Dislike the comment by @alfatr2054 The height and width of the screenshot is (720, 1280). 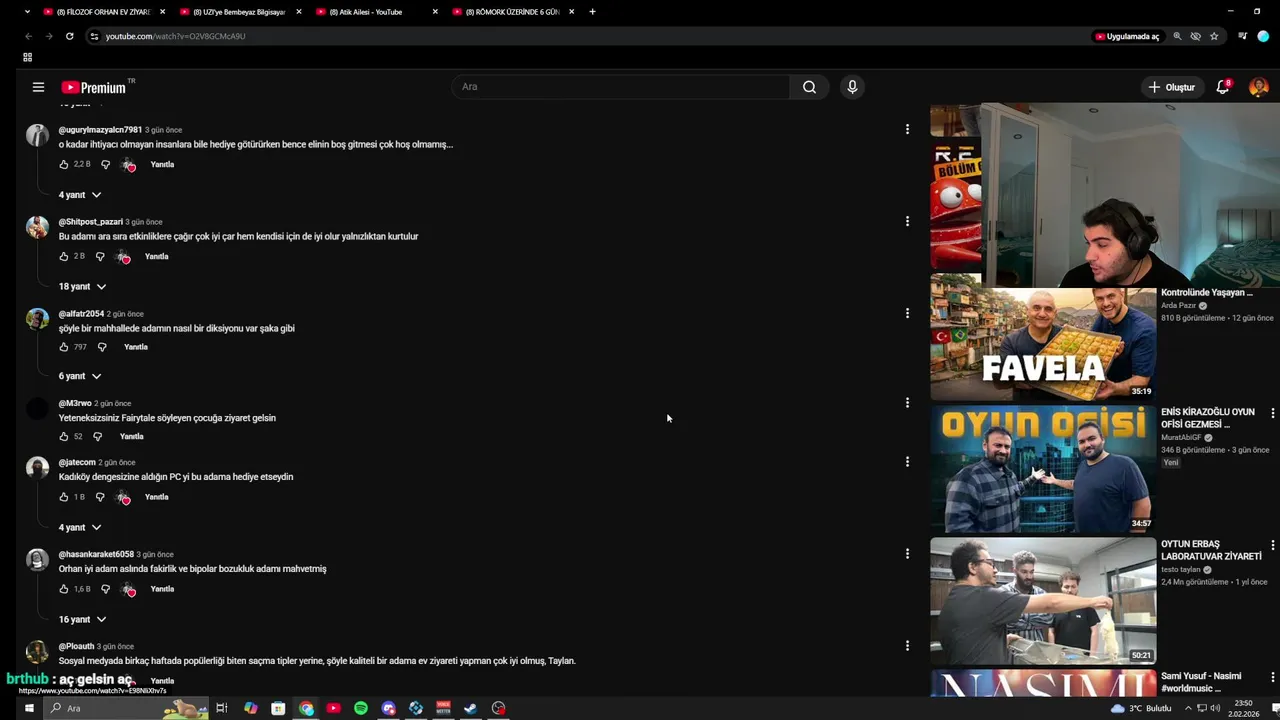pyautogui.click(x=101, y=347)
